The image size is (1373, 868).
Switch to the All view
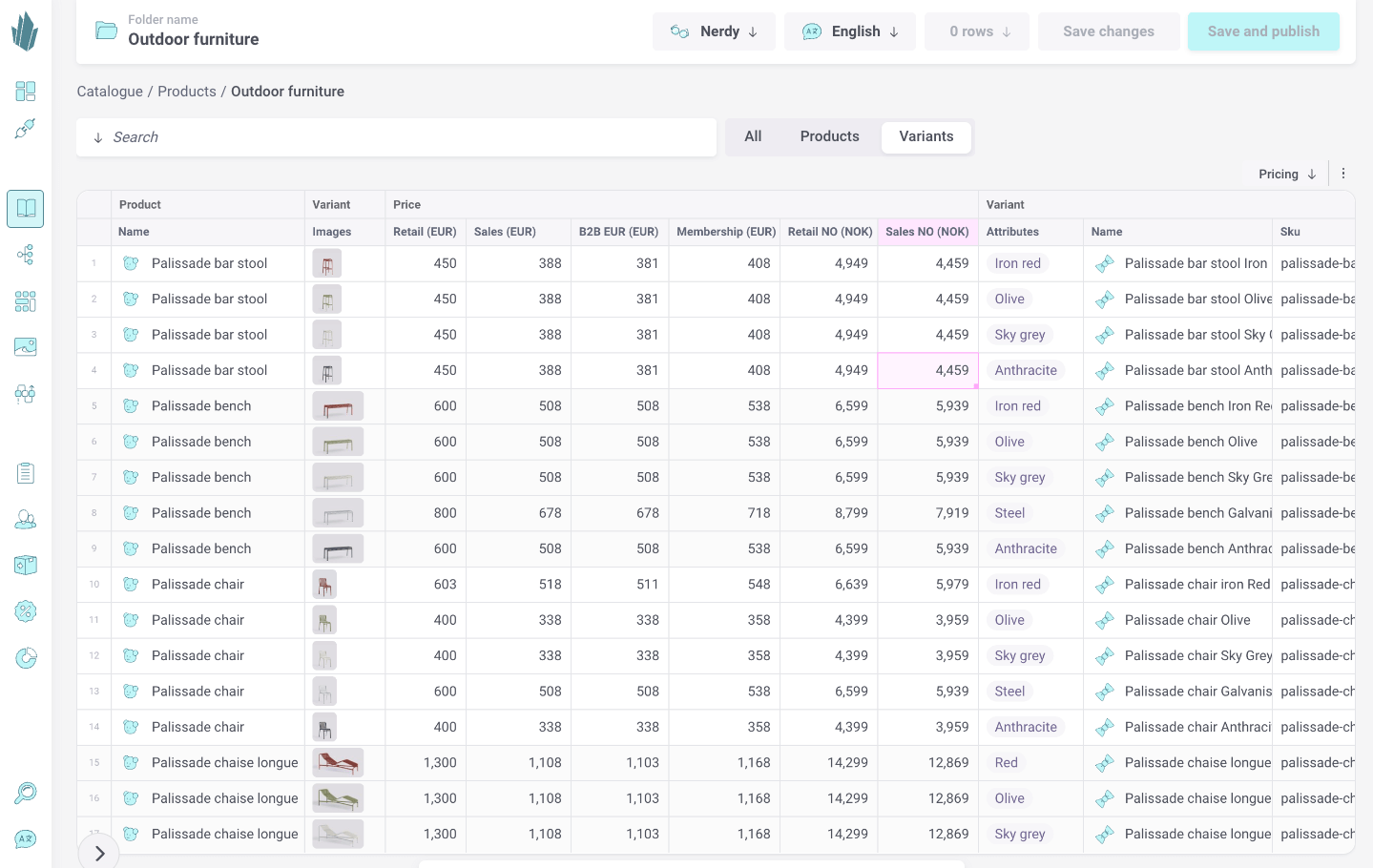click(753, 136)
